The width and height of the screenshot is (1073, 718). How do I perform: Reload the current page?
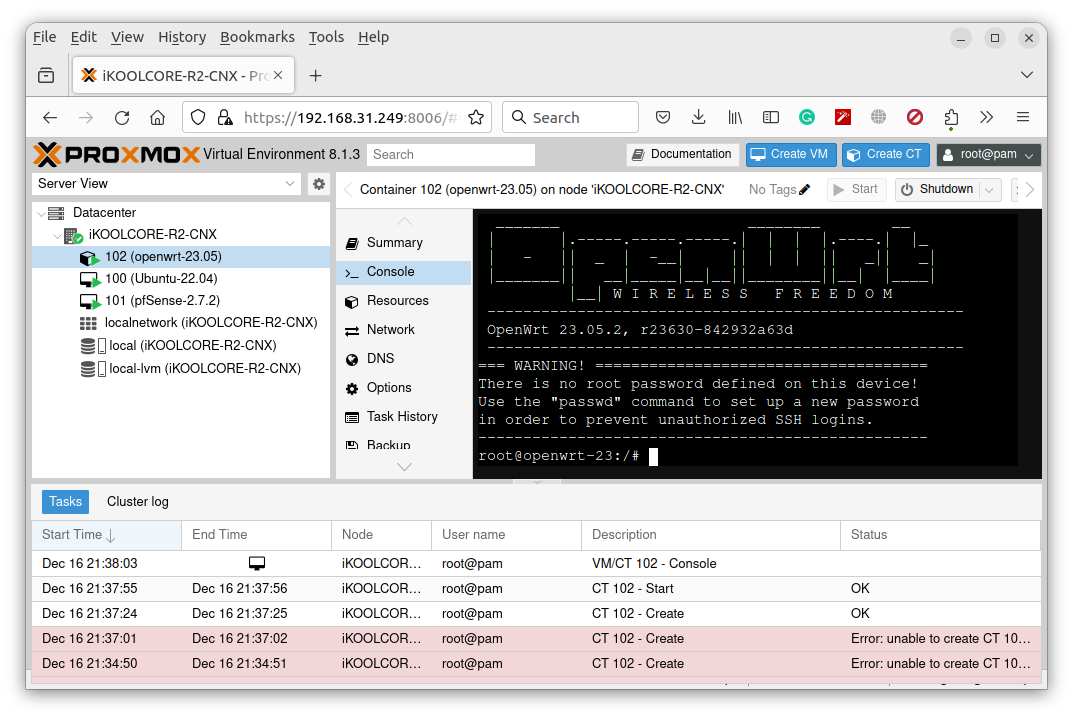point(122,118)
